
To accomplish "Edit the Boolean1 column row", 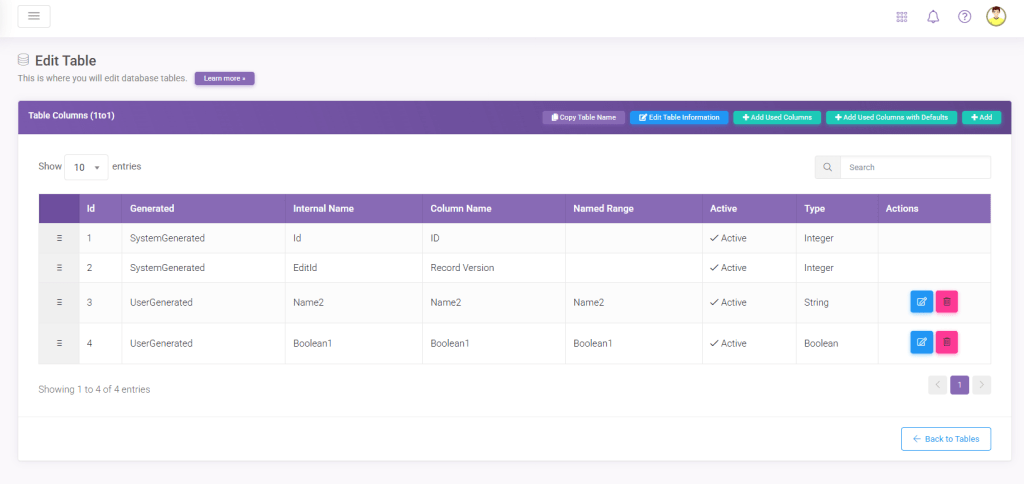I will [x=921, y=343].
